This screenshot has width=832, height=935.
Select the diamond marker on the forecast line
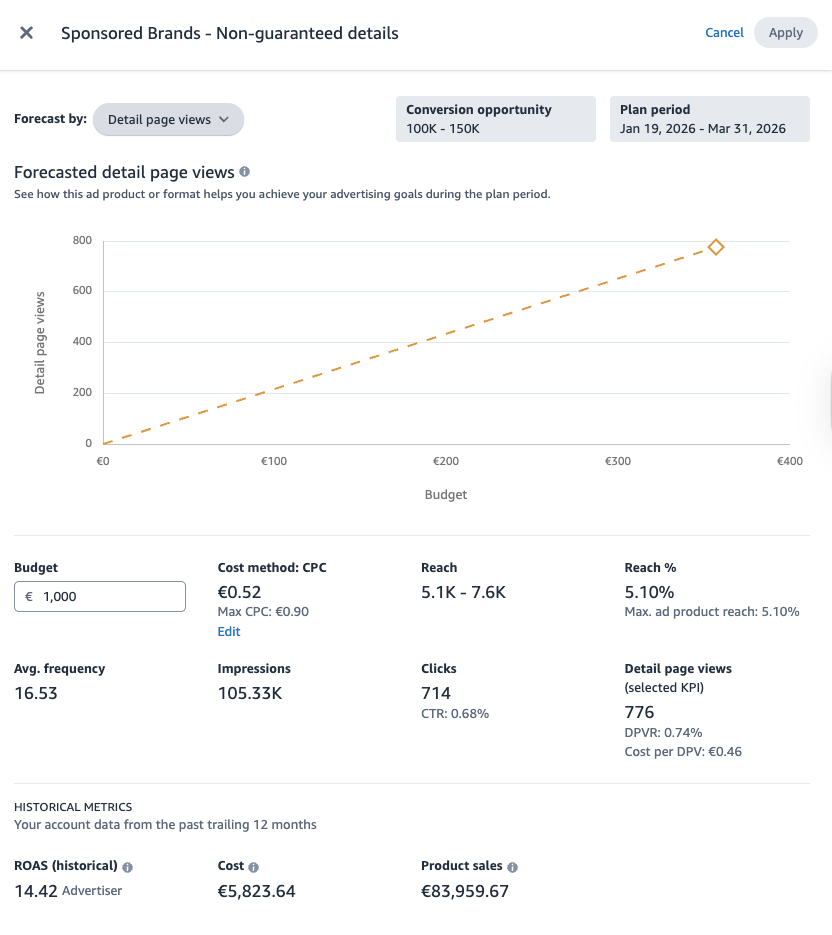click(x=717, y=246)
